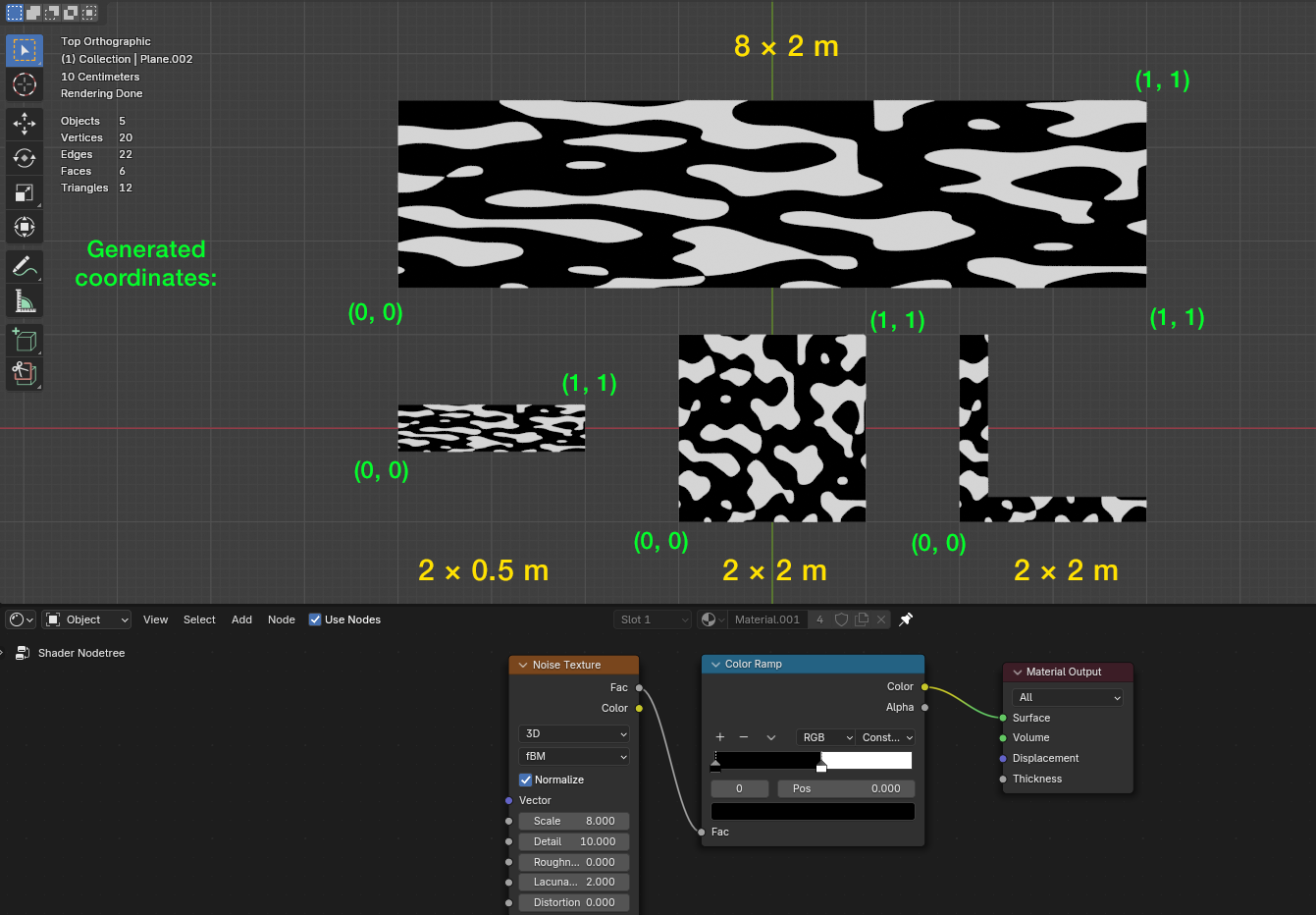Open the black color stop swatch
Image resolution: width=1316 pixels, height=915 pixels.
click(x=813, y=811)
